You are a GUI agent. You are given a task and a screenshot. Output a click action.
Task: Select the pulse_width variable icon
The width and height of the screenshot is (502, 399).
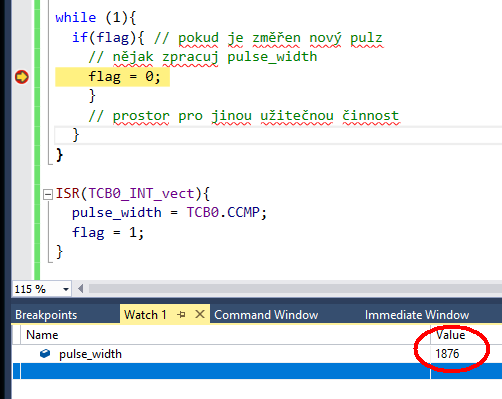coord(45,354)
